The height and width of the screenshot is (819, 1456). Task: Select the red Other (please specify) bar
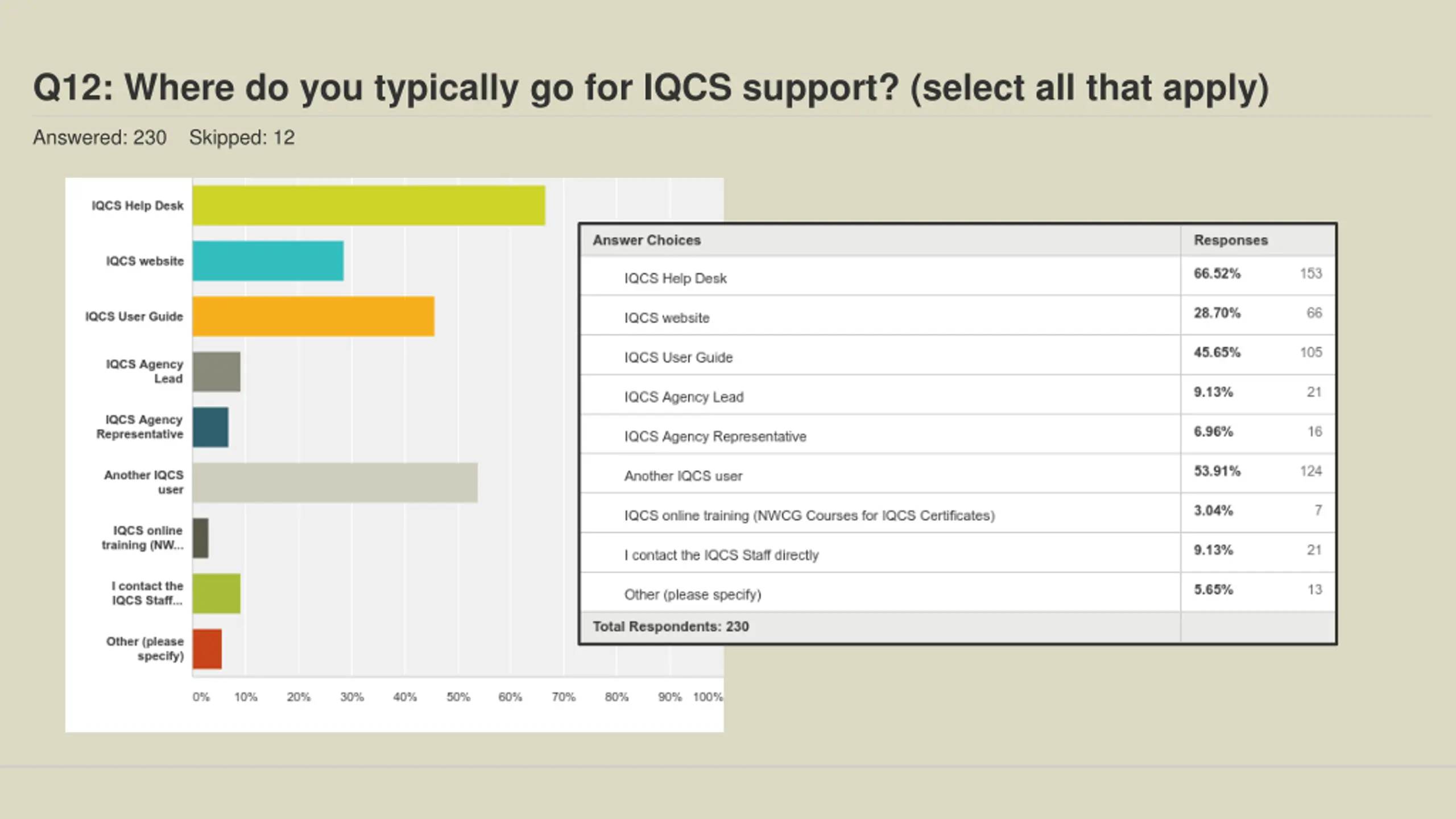click(207, 649)
